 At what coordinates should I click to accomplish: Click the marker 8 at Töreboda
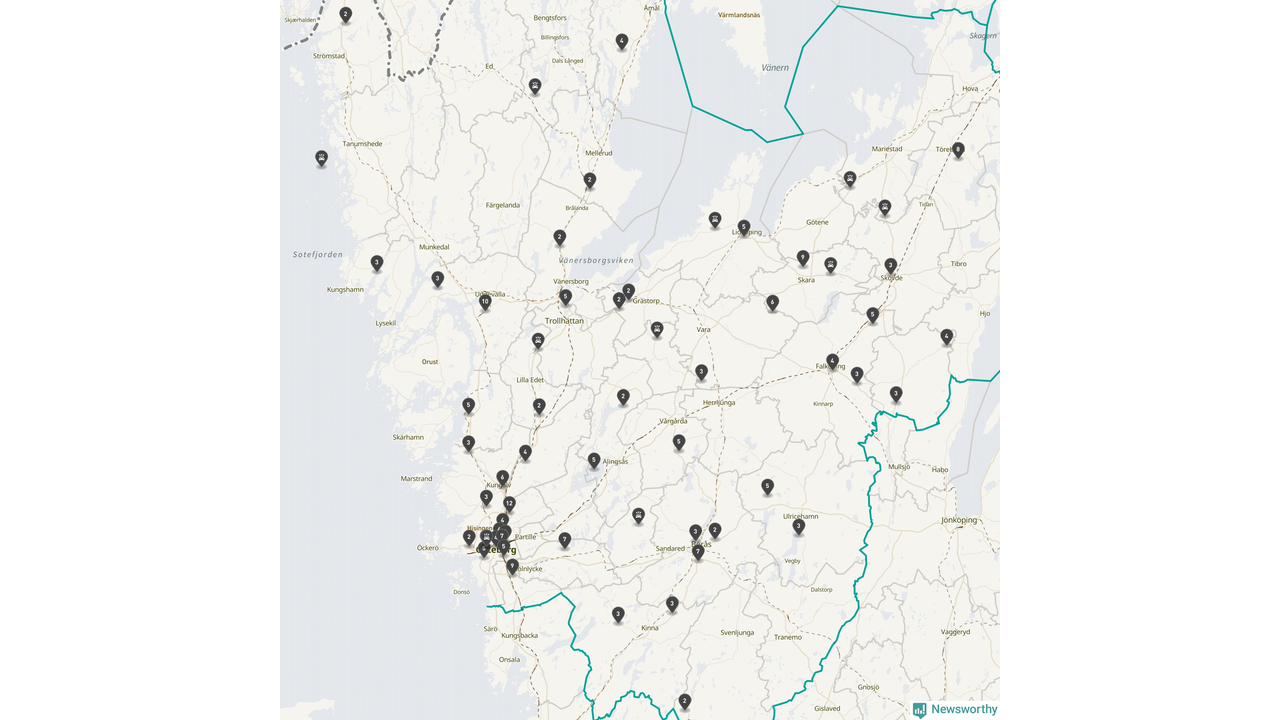point(958,151)
